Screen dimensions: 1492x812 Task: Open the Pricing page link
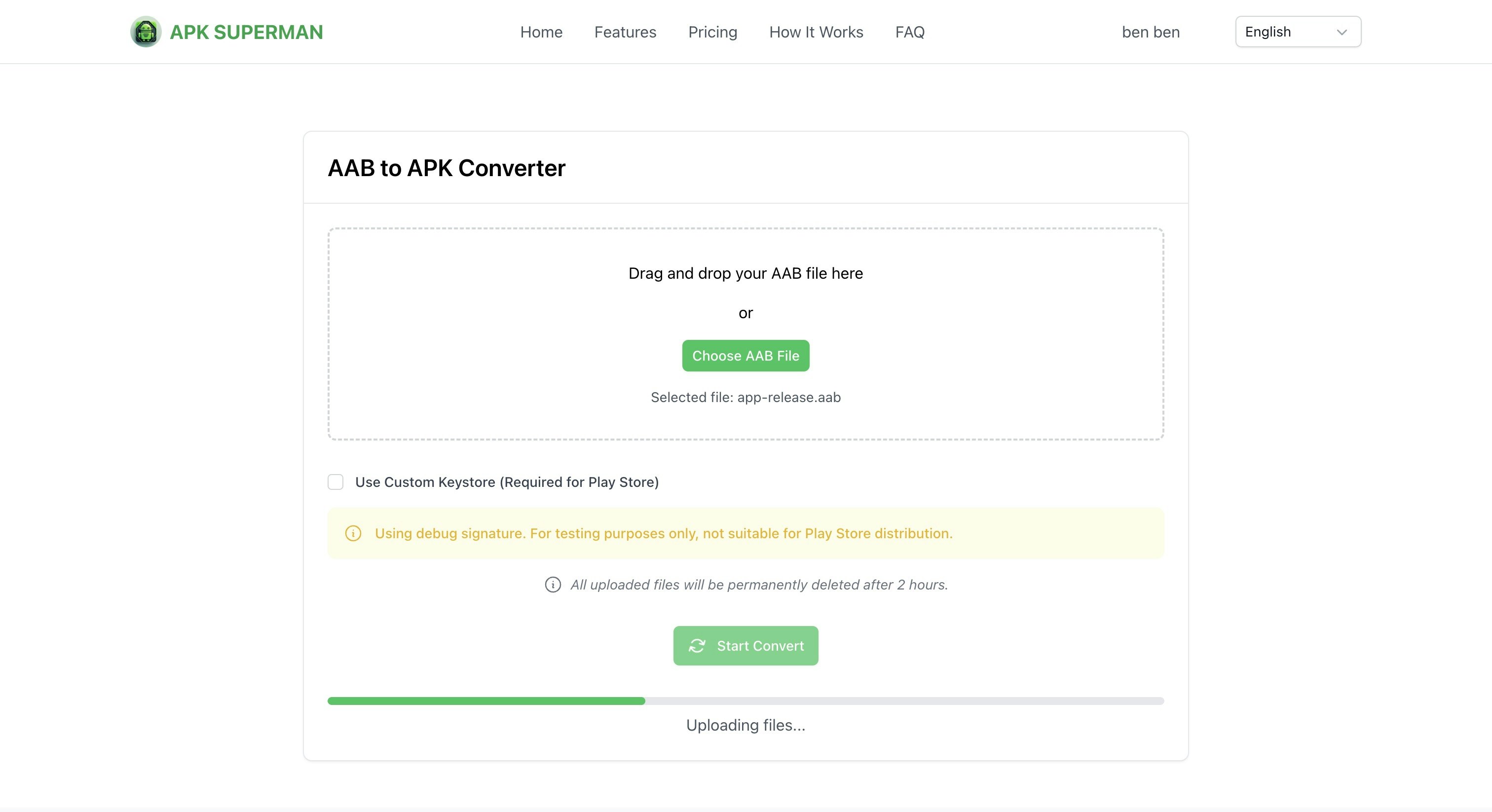pos(712,32)
